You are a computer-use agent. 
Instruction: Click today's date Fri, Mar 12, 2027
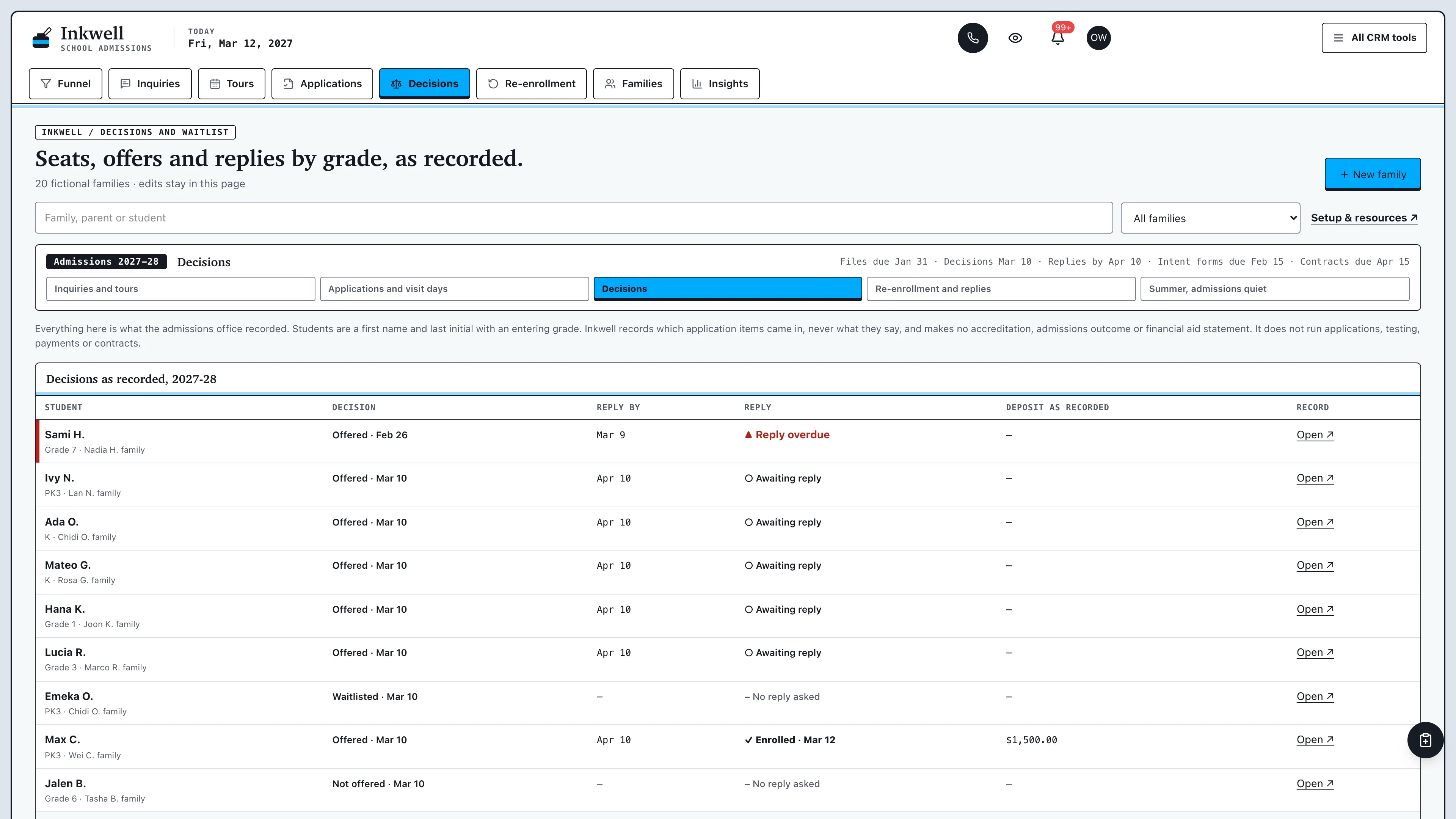tap(240, 44)
